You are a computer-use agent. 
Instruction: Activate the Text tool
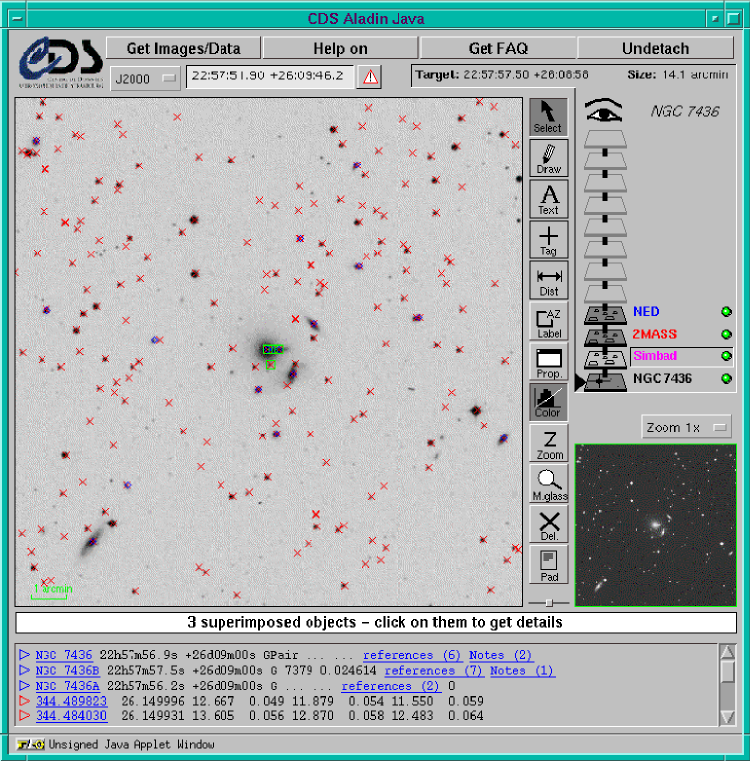549,199
